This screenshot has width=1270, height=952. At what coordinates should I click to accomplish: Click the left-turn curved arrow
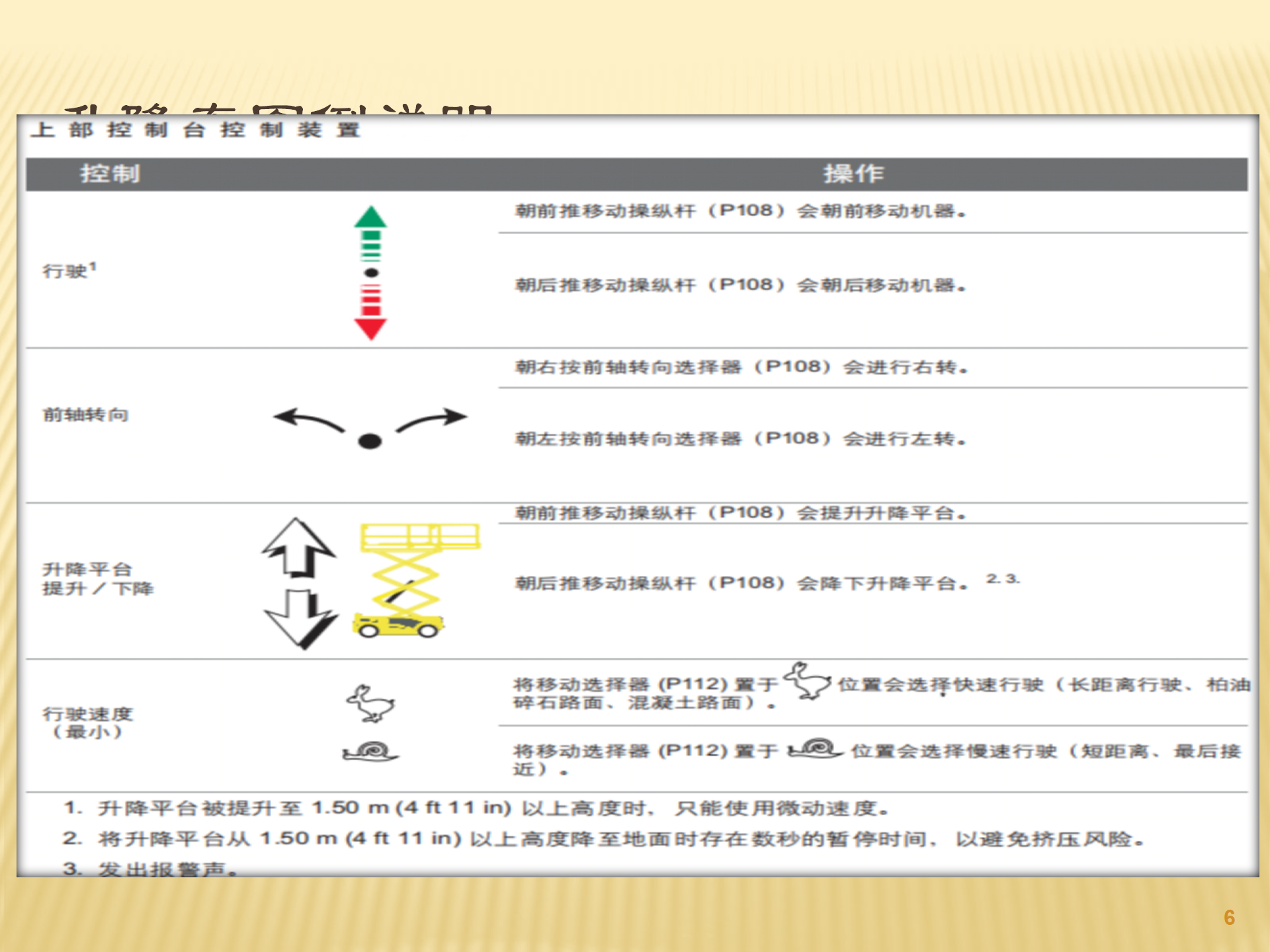coord(309,420)
